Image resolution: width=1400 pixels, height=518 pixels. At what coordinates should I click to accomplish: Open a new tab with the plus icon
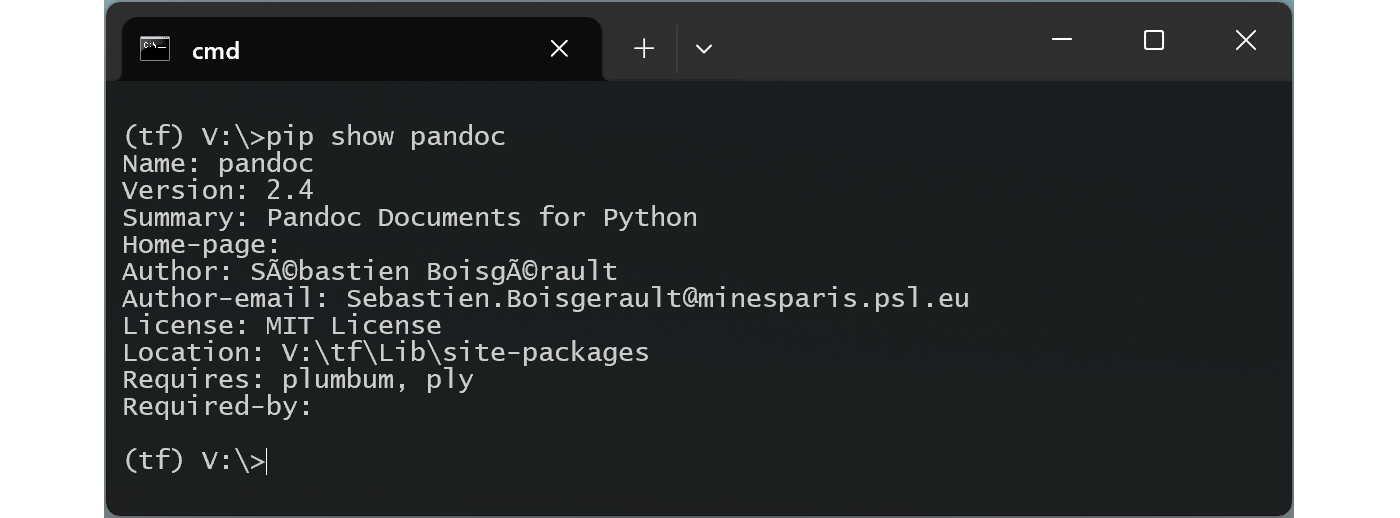point(644,49)
